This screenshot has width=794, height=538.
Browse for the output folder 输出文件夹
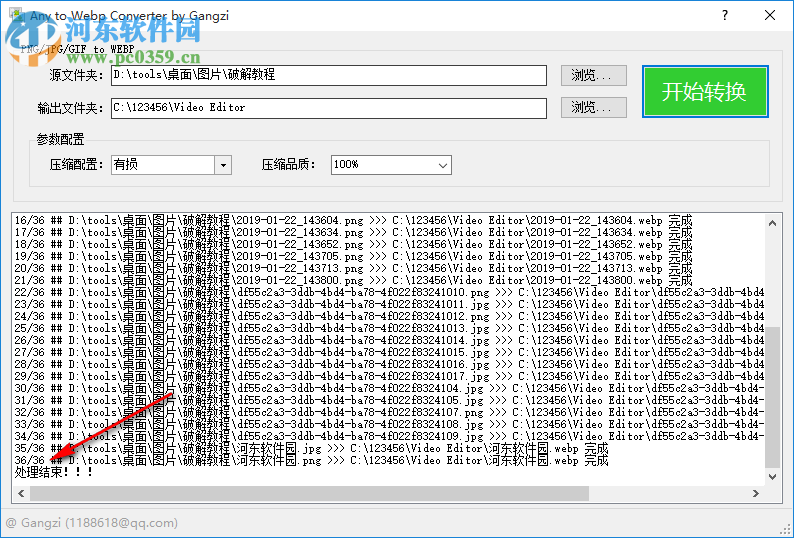[593, 107]
